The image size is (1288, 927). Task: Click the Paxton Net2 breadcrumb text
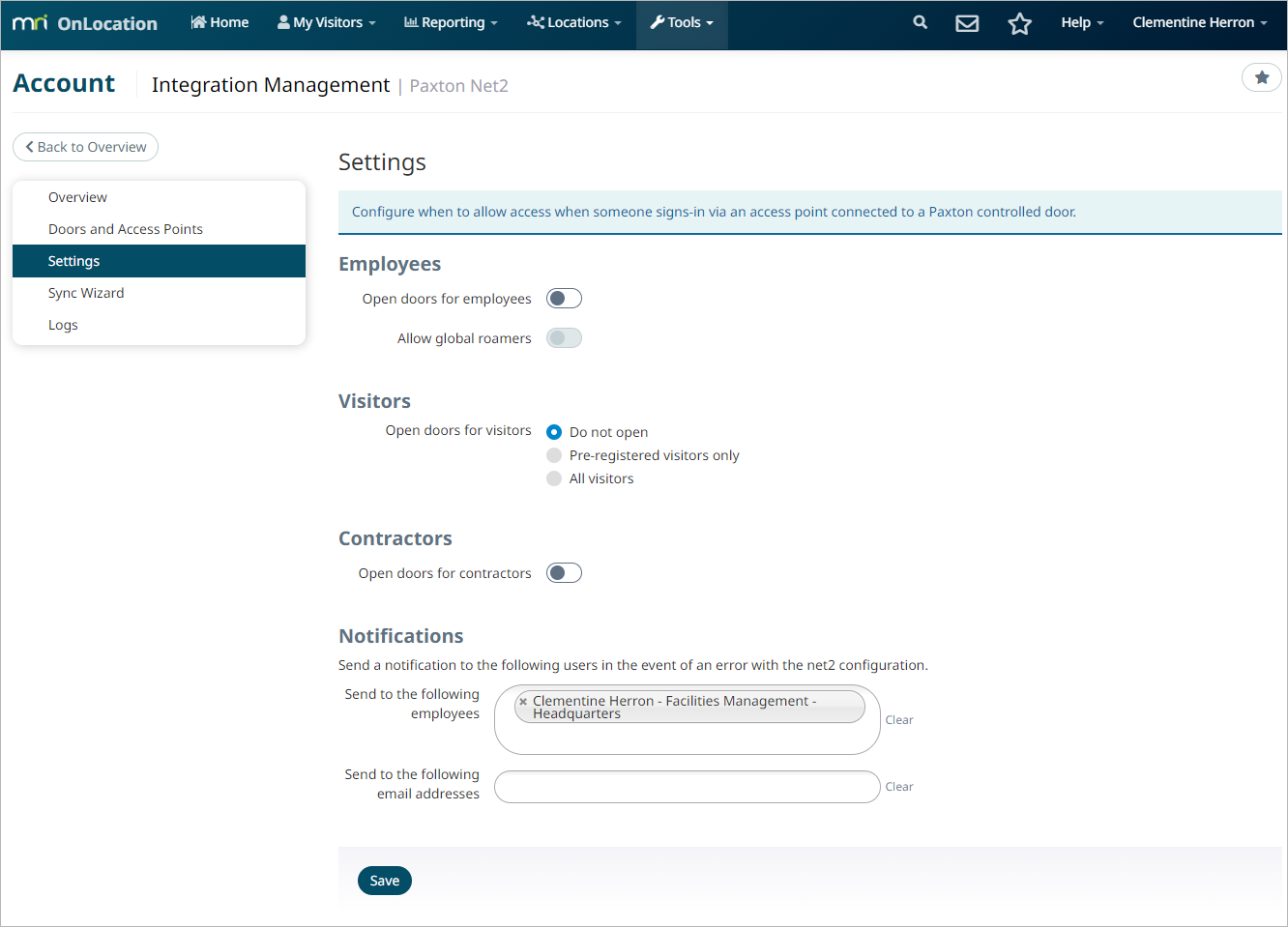458,86
